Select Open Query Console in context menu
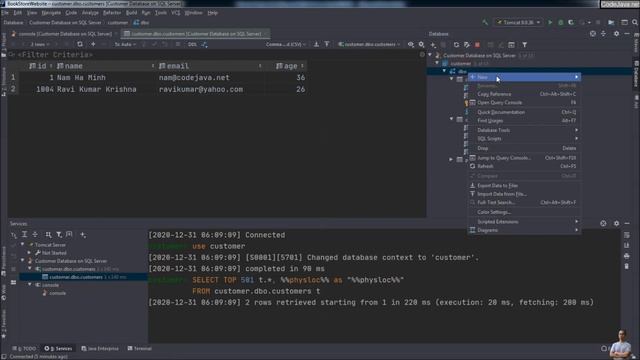Image resolution: width=640 pixels, height=360 pixels. [x=524, y=103]
